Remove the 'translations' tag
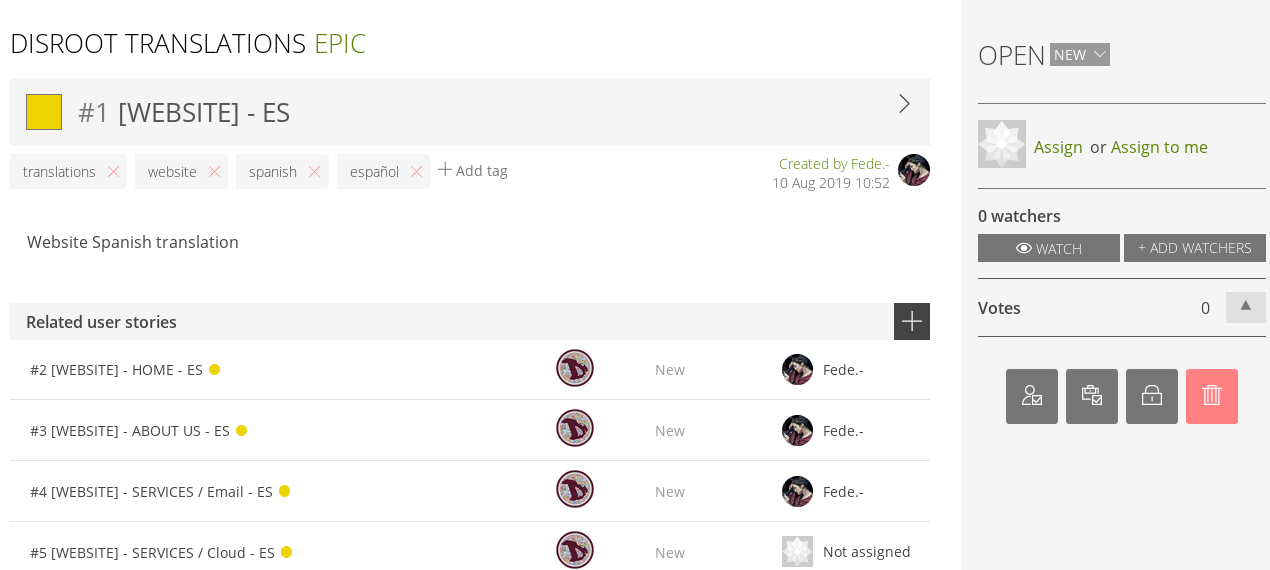 [x=113, y=172]
